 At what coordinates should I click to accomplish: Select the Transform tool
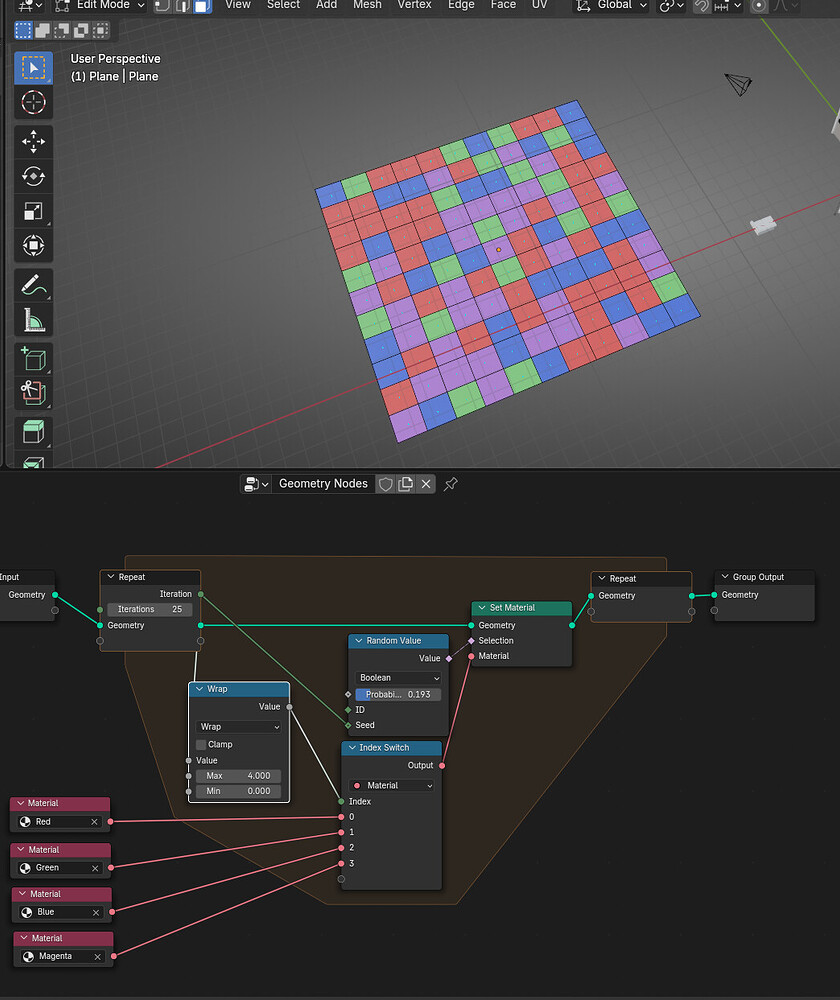tap(33, 246)
